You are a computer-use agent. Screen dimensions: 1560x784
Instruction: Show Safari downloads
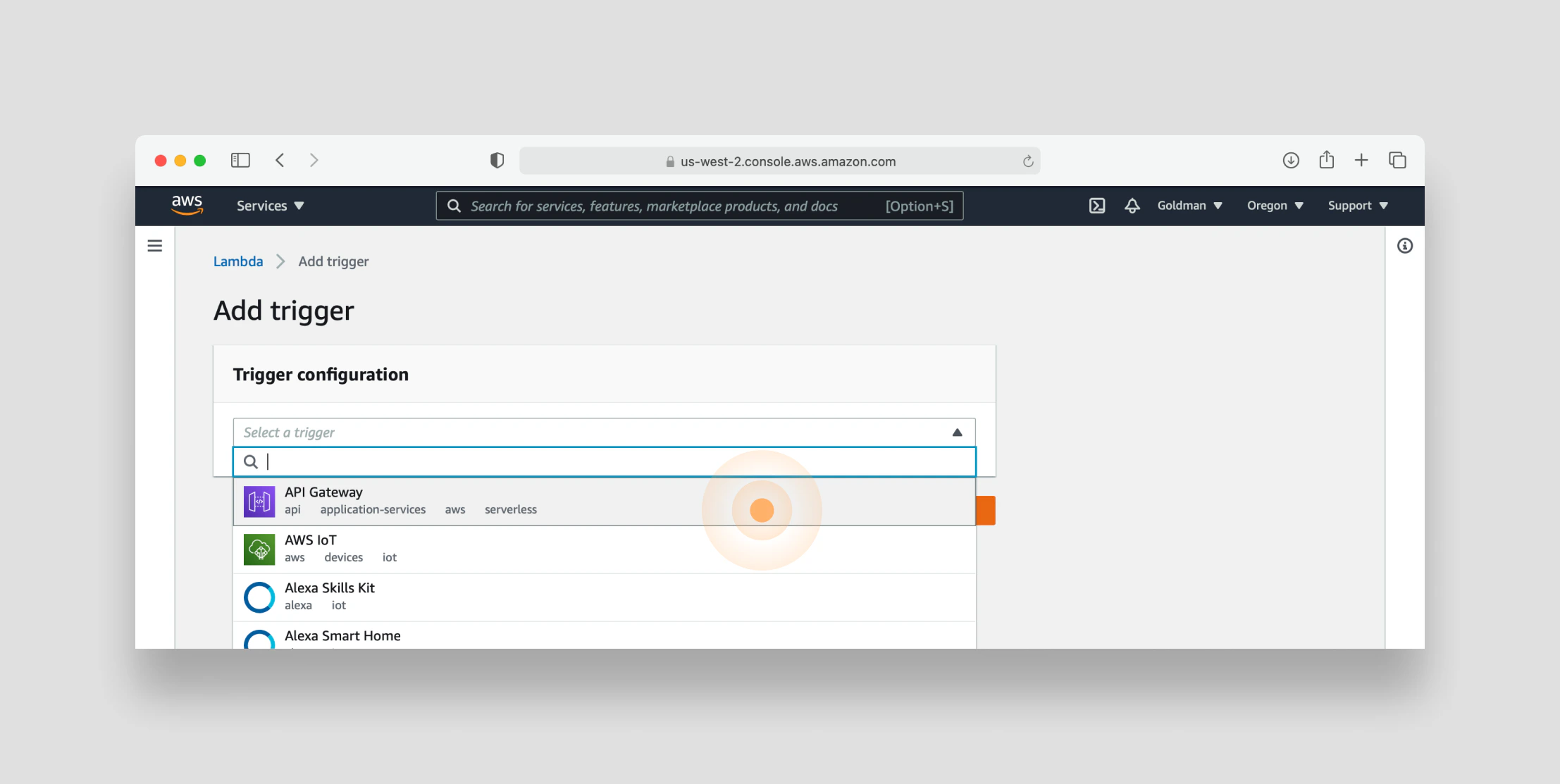(x=1291, y=161)
